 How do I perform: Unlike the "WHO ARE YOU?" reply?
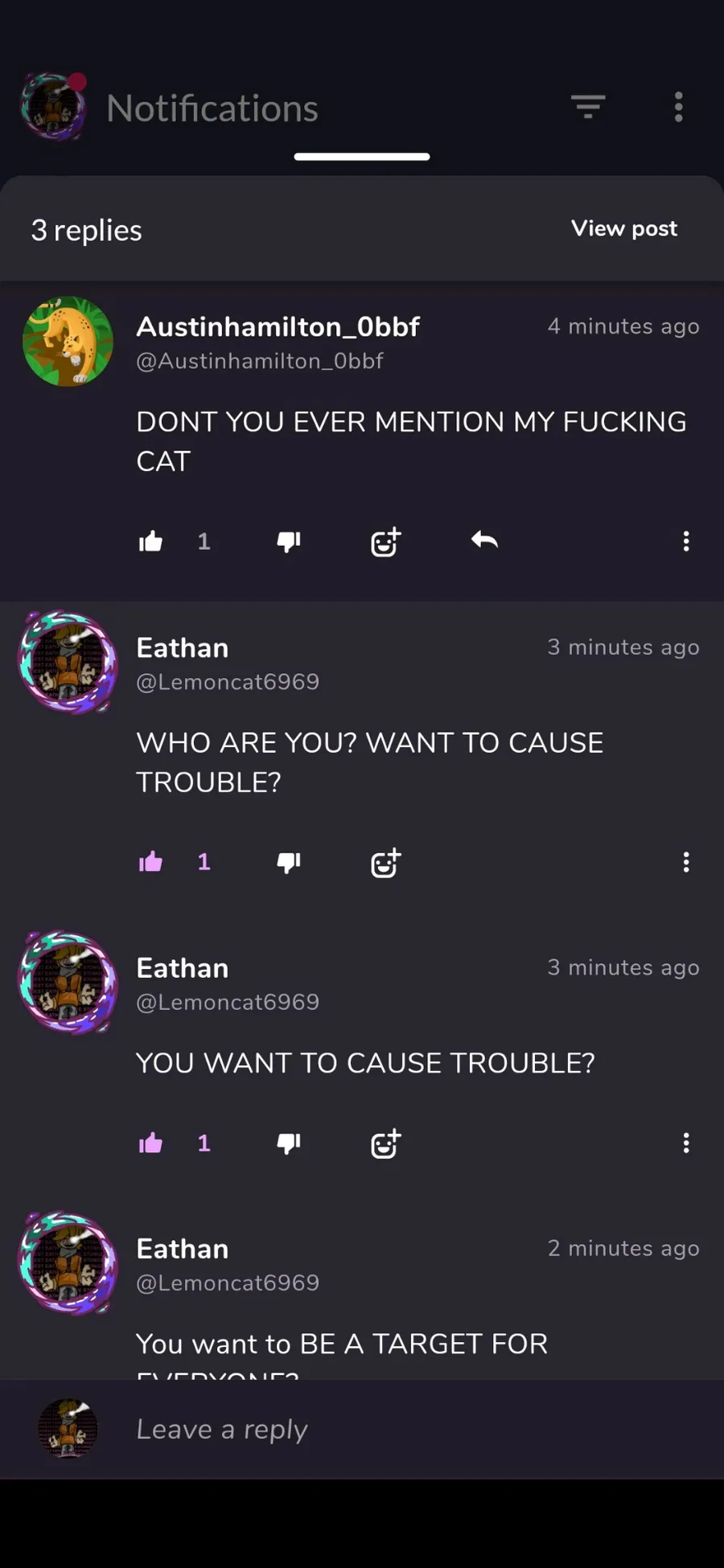pos(150,862)
